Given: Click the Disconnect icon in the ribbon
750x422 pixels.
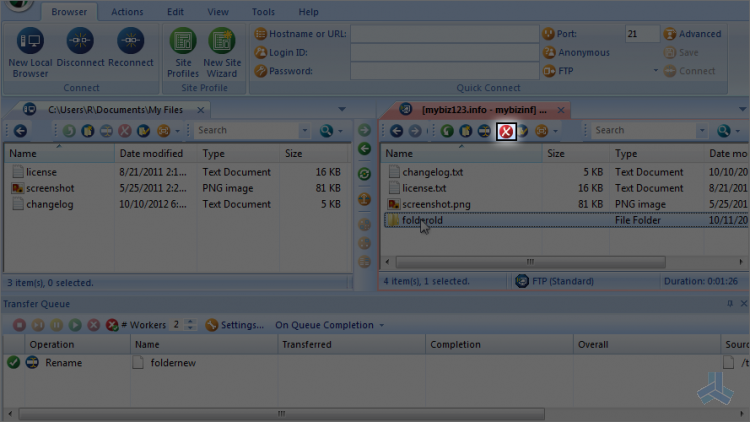Looking at the screenshot, I should tap(80, 41).
